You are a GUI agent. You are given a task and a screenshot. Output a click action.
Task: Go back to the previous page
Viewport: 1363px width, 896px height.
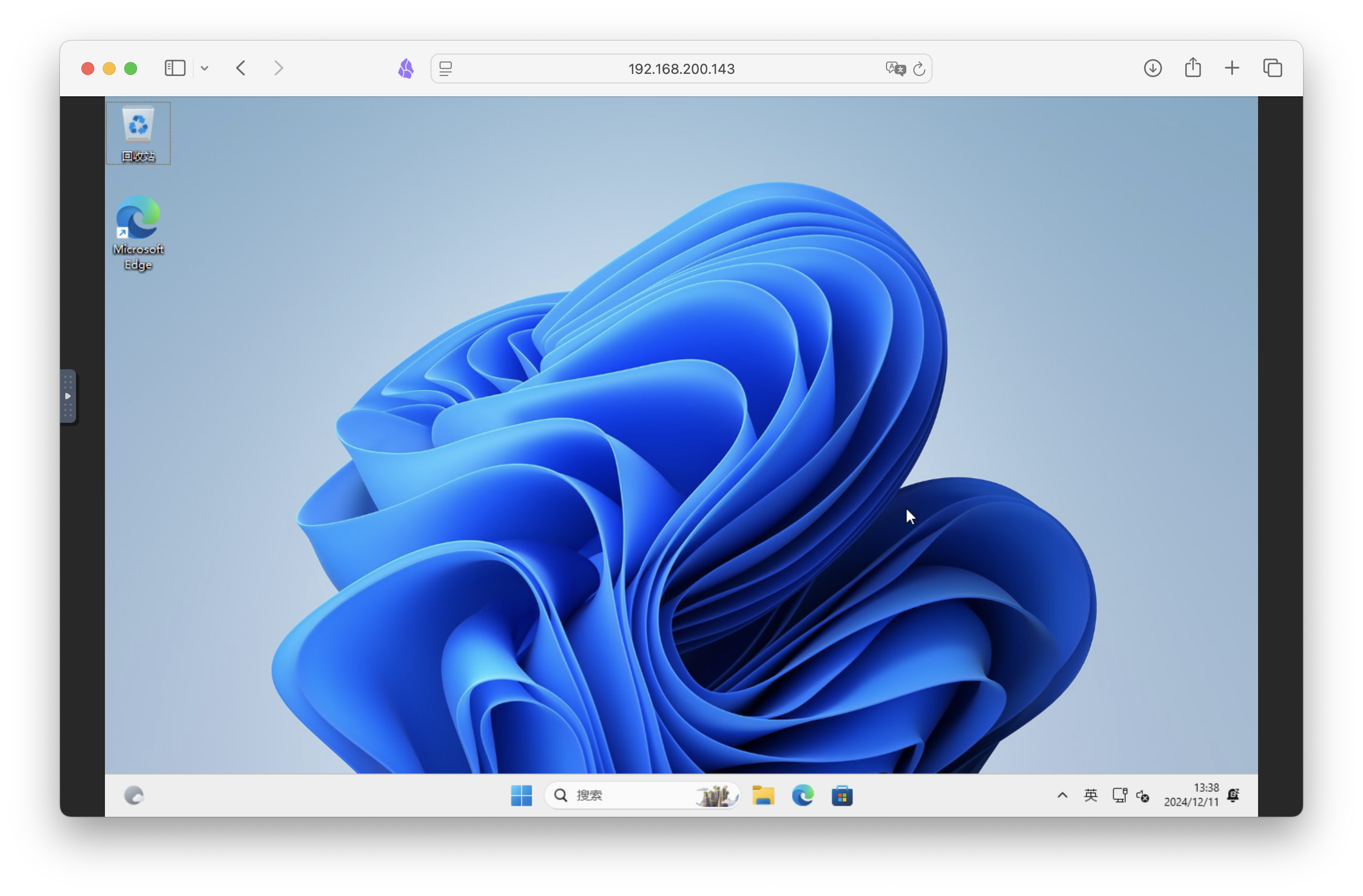[241, 68]
